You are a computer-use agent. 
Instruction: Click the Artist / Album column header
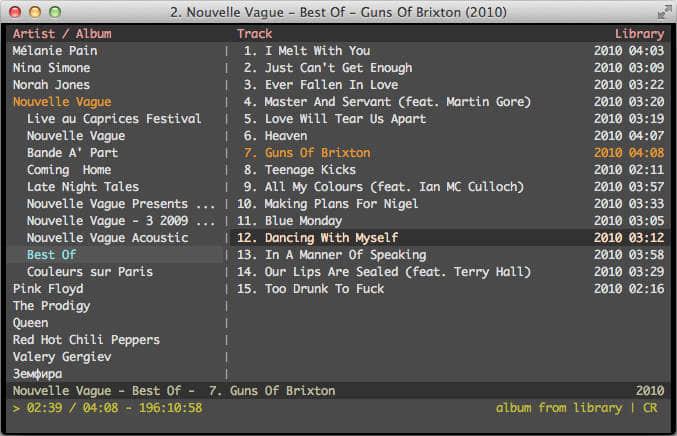click(x=62, y=34)
